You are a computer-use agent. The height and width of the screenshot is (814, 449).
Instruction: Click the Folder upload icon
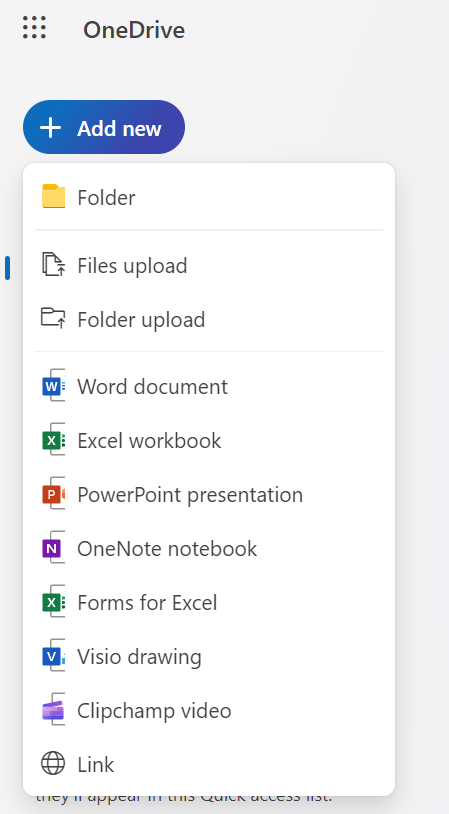pyautogui.click(x=53, y=318)
